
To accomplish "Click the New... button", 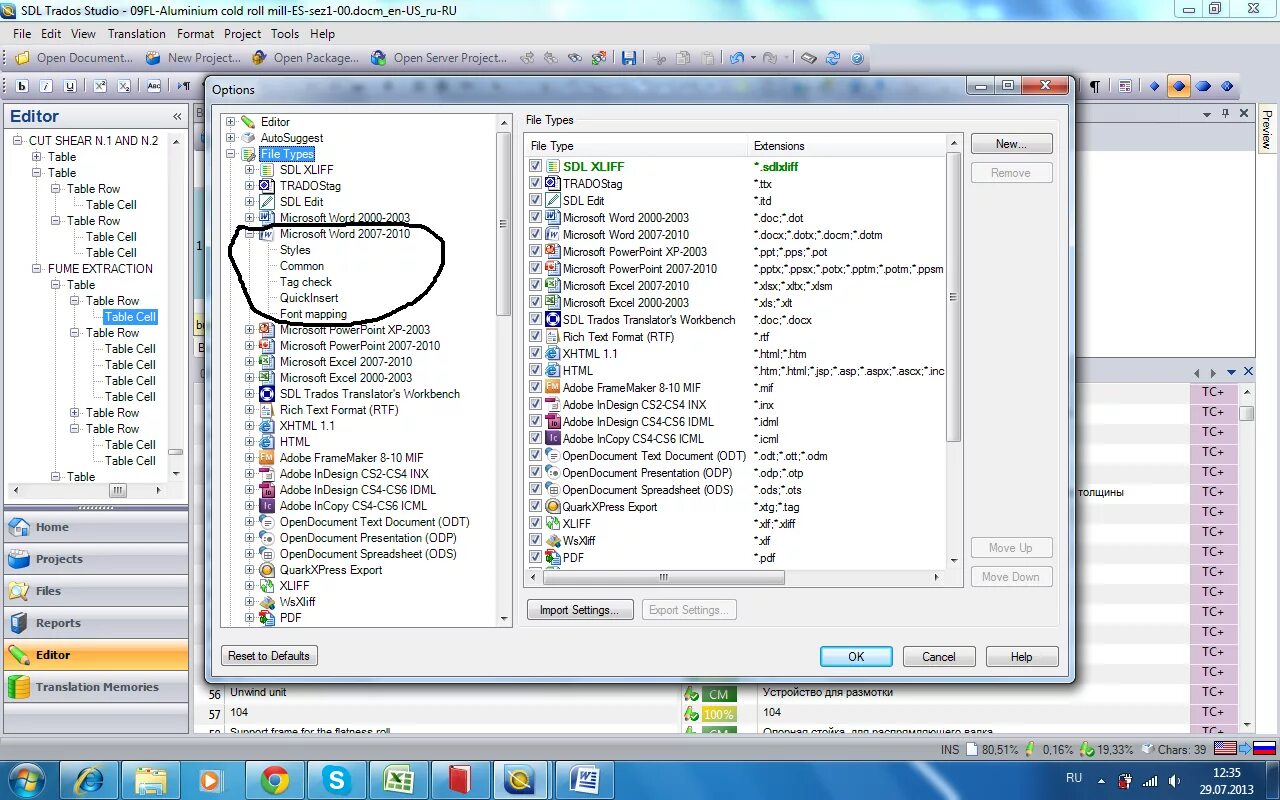I will coord(1011,144).
